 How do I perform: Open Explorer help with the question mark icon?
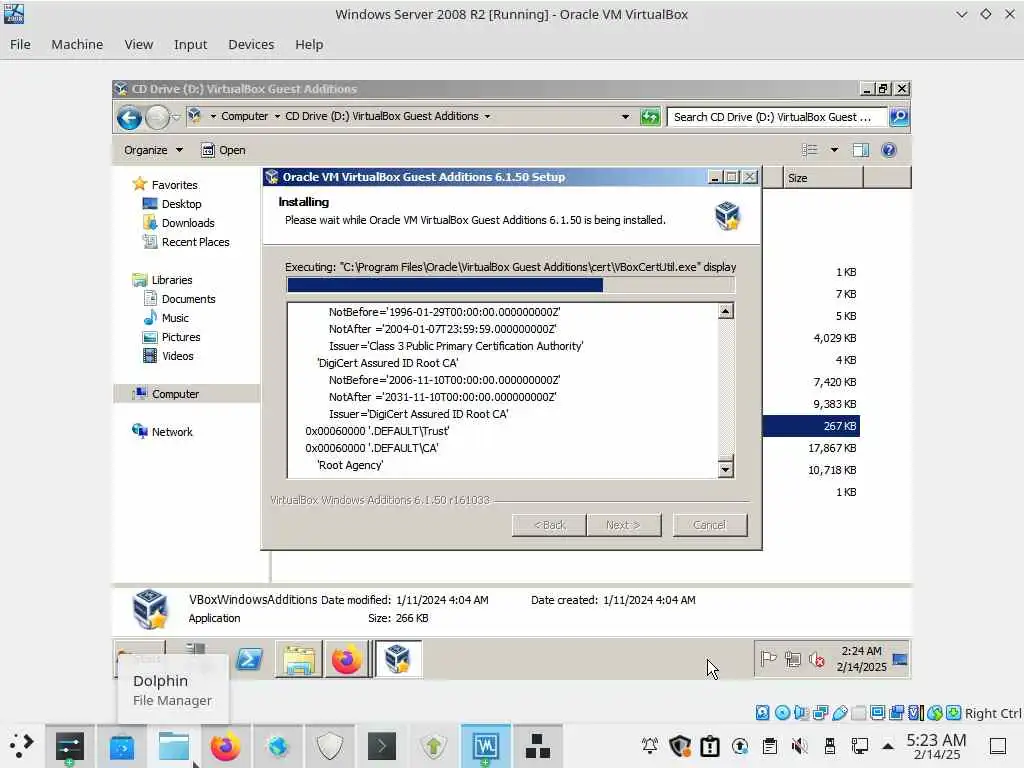pos(888,150)
